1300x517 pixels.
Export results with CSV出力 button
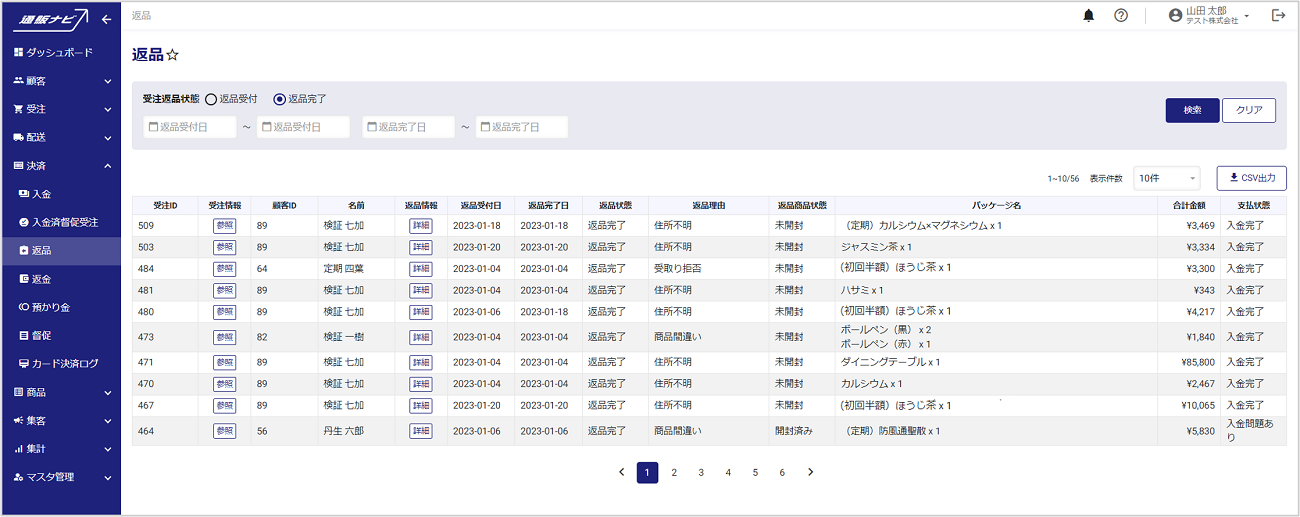point(1251,178)
